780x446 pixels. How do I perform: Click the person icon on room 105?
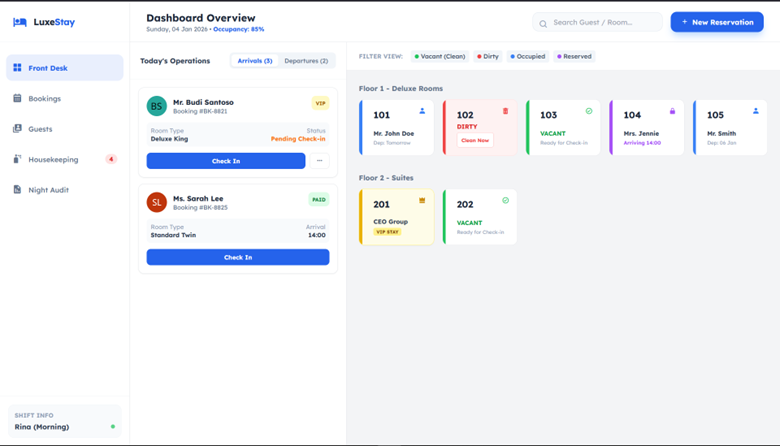coord(755,111)
